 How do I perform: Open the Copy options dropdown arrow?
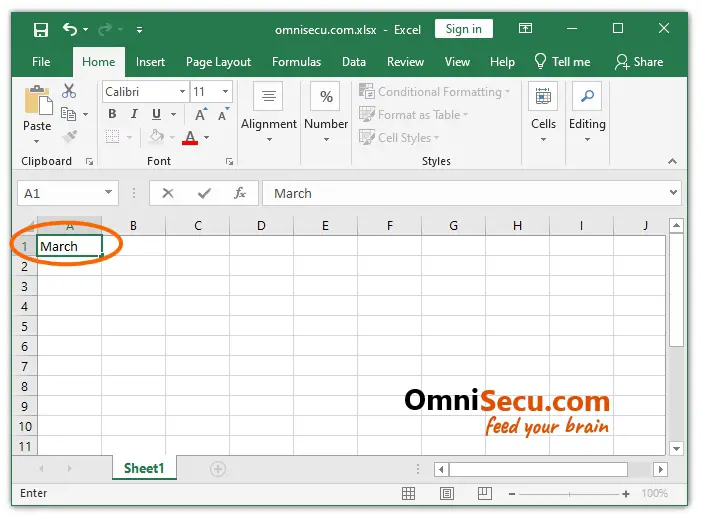tap(85, 114)
